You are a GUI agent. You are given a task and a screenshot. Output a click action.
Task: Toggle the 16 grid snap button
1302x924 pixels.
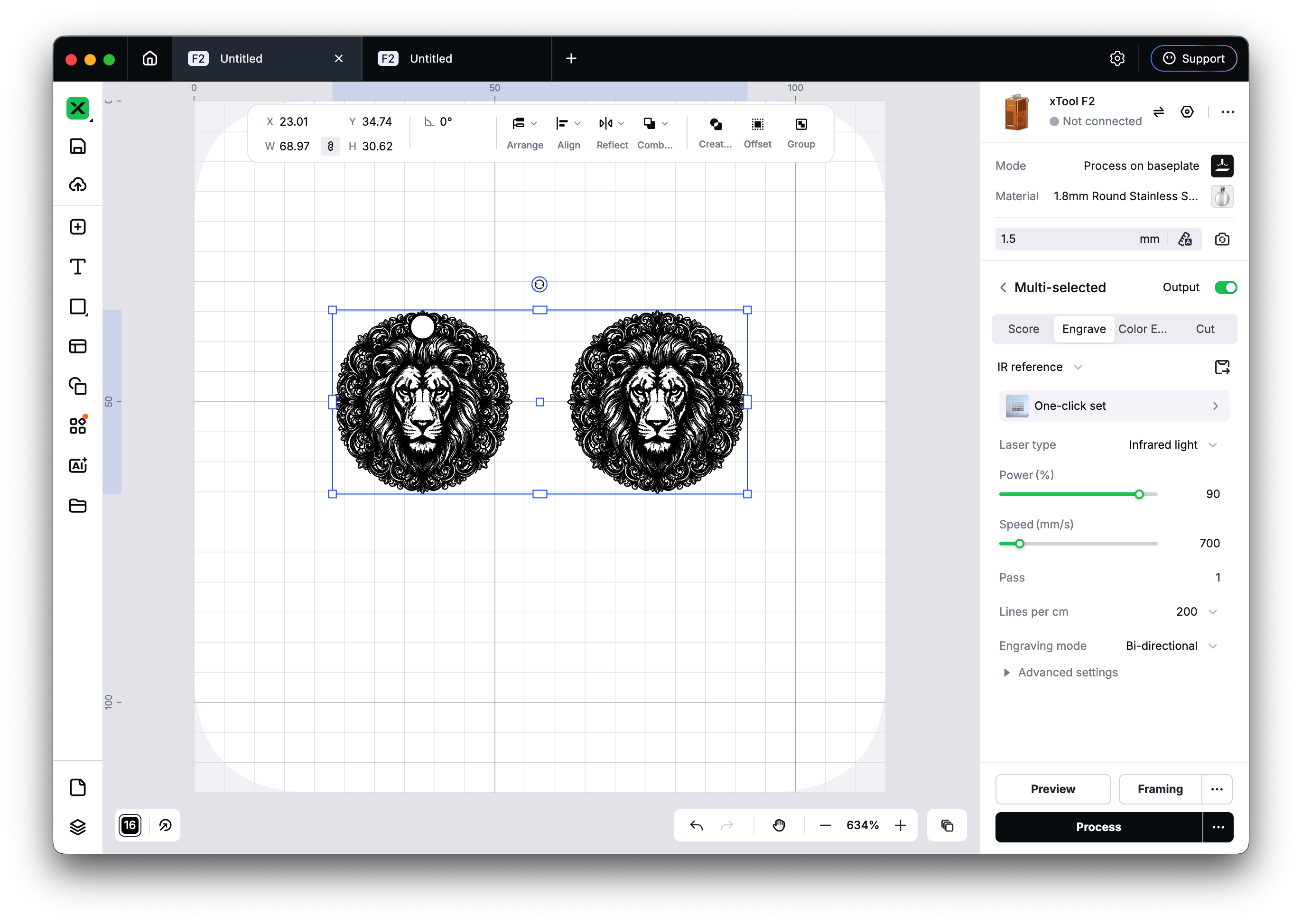tap(130, 825)
